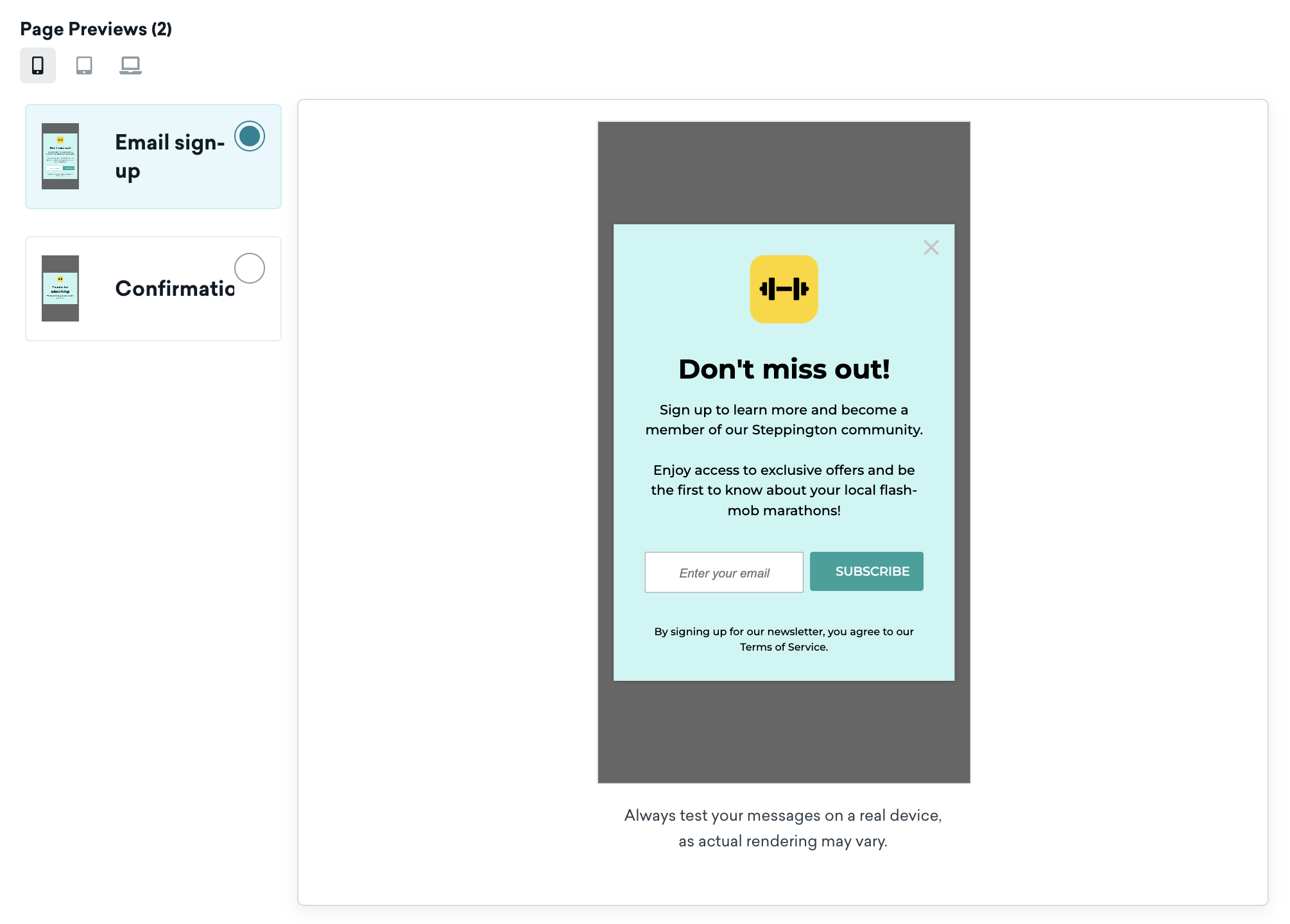
Task: Select the mobile device preview icon
Action: [37, 65]
